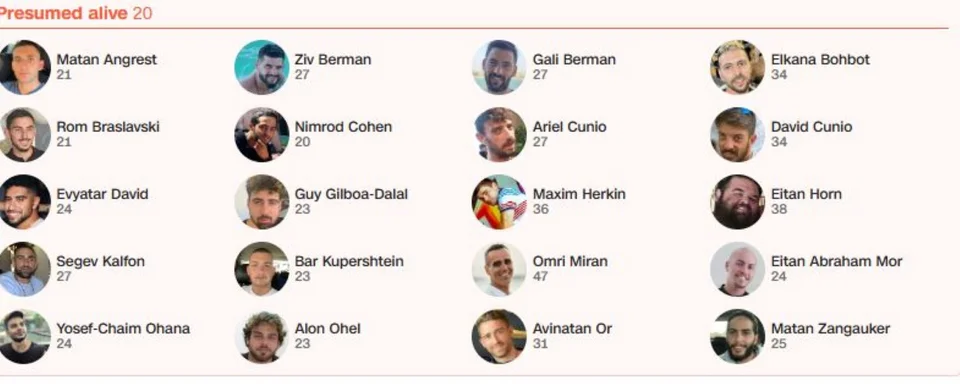This screenshot has height=384, width=960.
Task: Select the name Bar Kupershtein
Action: [x=349, y=262]
